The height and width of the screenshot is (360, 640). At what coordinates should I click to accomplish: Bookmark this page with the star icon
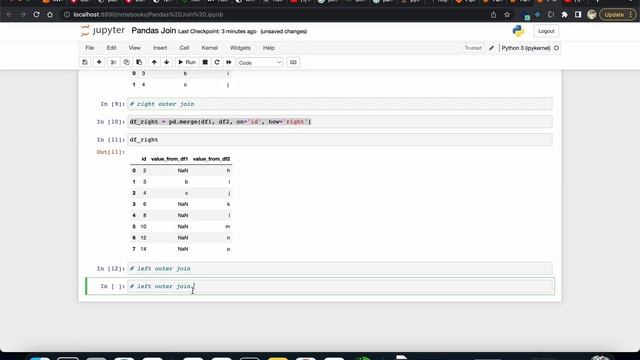(x=507, y=15)
